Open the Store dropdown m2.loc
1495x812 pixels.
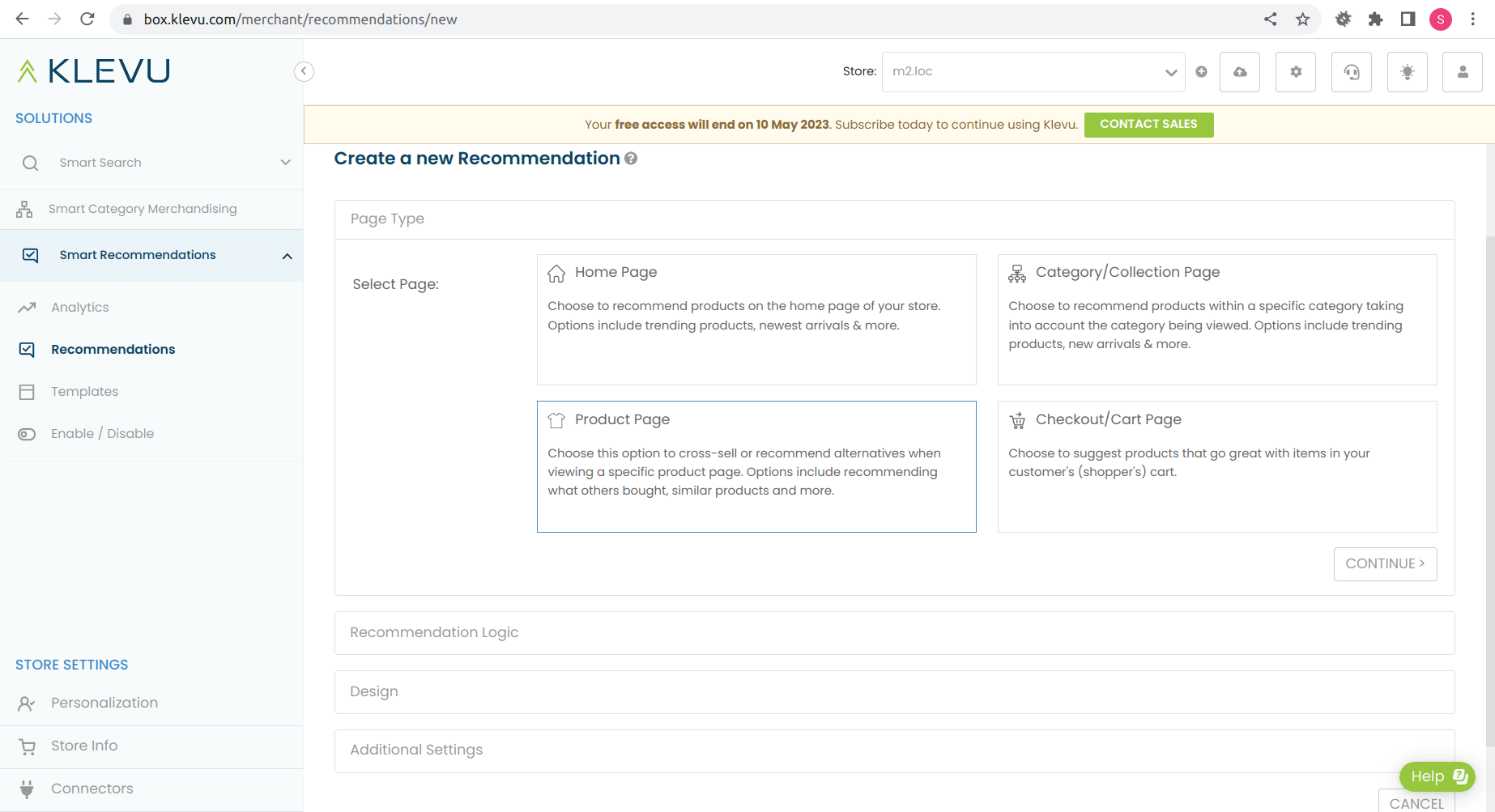(1033, 72)
